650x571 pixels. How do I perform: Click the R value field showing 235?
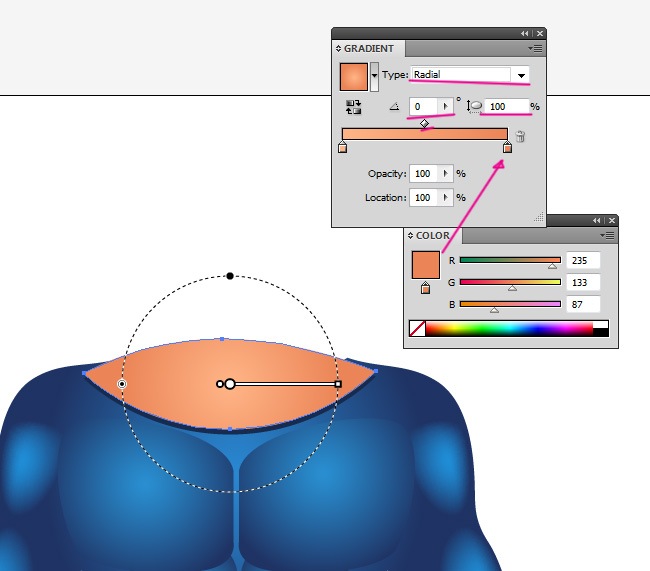(x=583, y=260)
